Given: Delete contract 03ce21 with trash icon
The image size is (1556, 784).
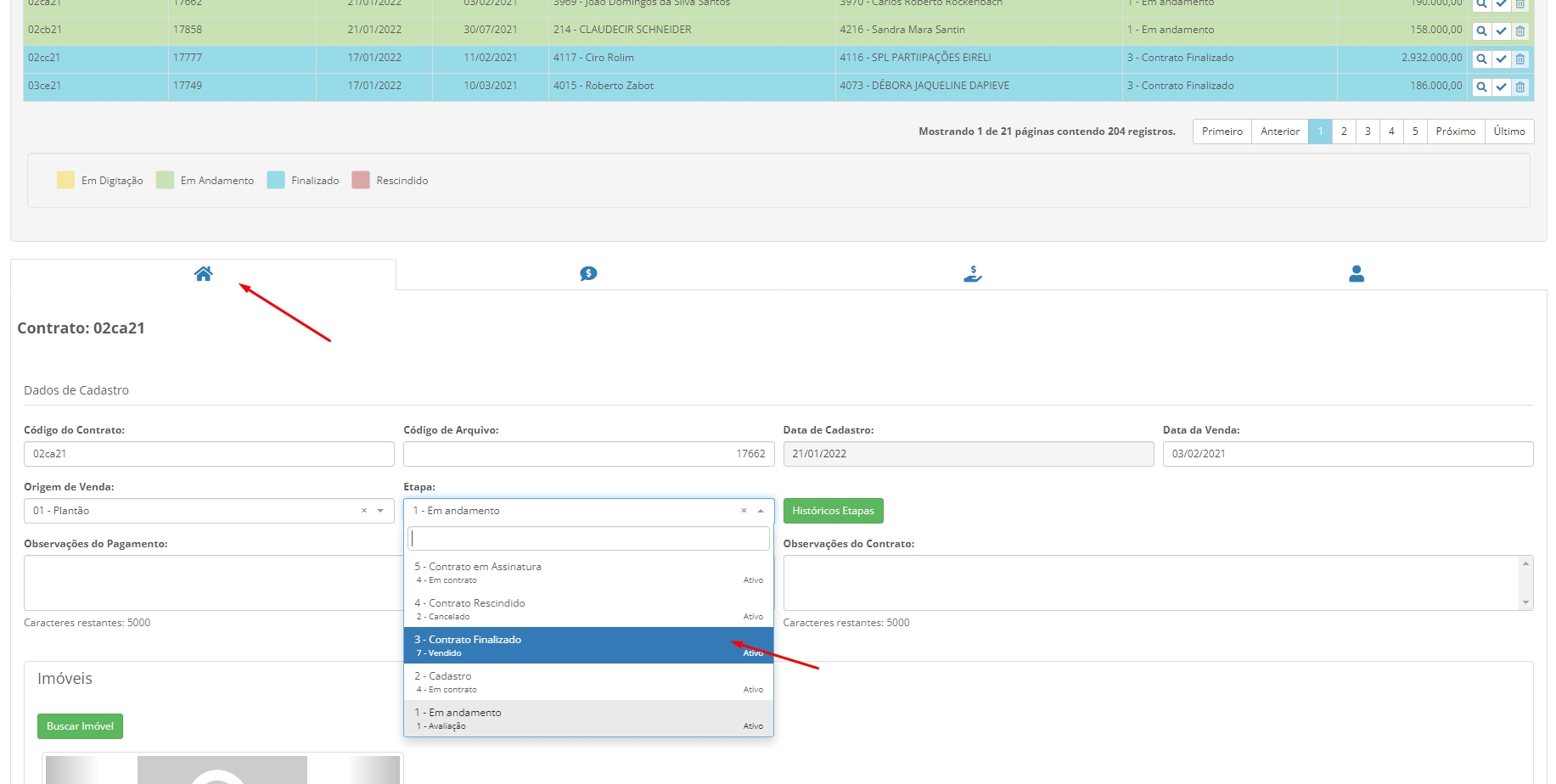Looking at the screenshot, I should [1520, 87].
